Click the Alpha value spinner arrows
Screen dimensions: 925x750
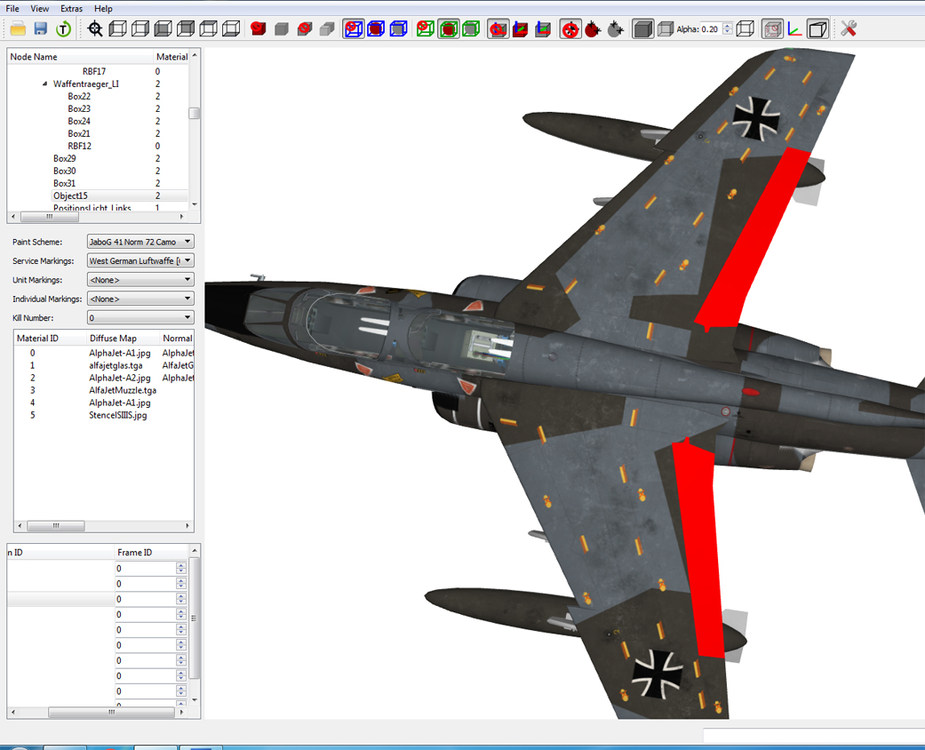(727, 29)
